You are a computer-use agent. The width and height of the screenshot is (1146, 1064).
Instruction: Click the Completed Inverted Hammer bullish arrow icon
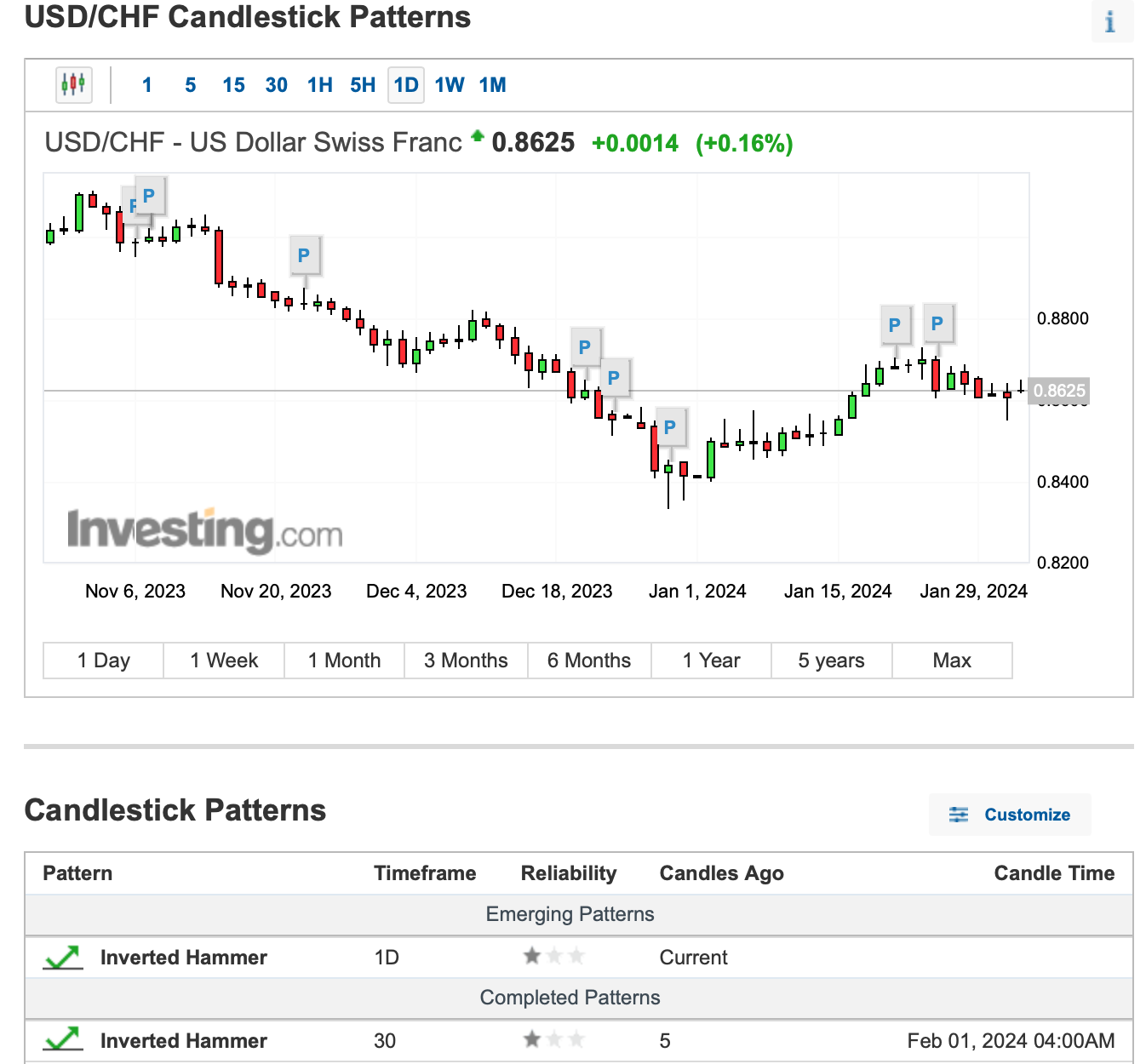click(x=62, y=1040)
